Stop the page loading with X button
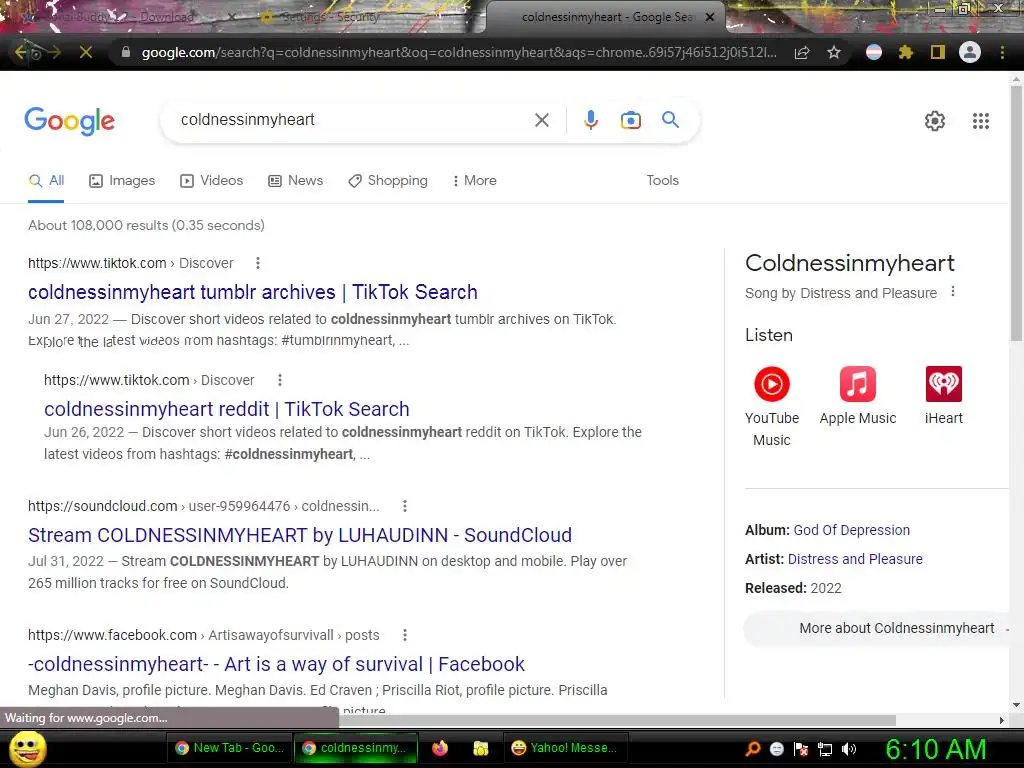The image size is (1024, 768). click(86, 52)
